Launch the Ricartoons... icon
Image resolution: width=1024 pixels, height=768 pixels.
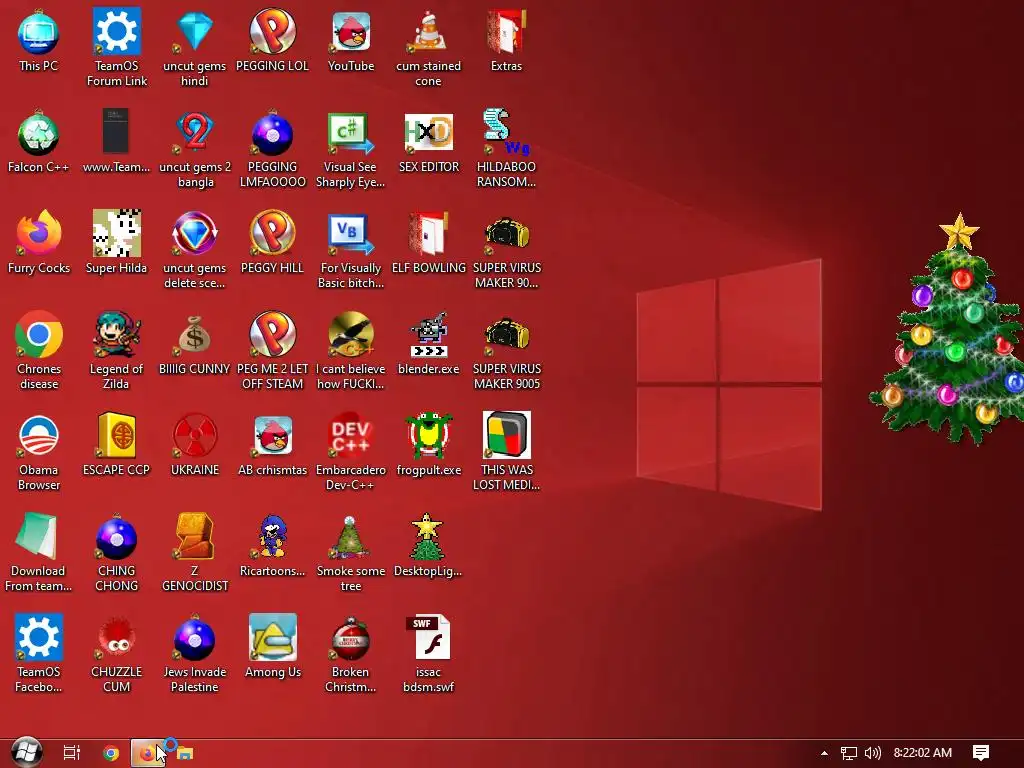(x=272, y=545)
